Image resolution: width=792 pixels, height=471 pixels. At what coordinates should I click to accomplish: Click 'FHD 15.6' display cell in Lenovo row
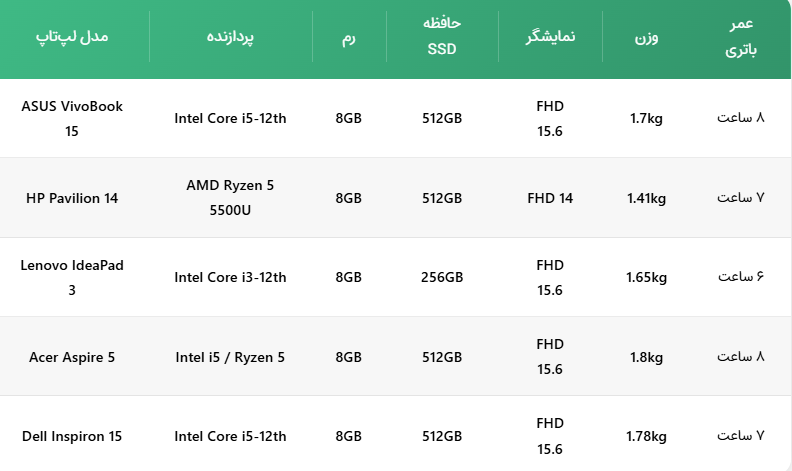(x=550, y=277)
